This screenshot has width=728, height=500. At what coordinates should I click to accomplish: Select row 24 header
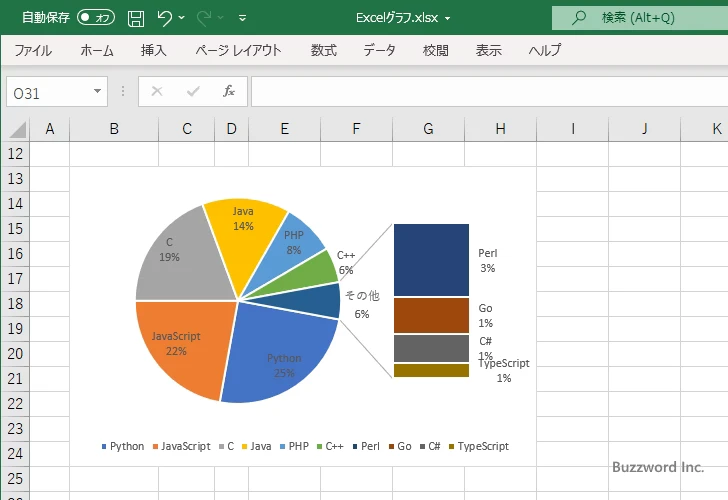tap(15, 454)
